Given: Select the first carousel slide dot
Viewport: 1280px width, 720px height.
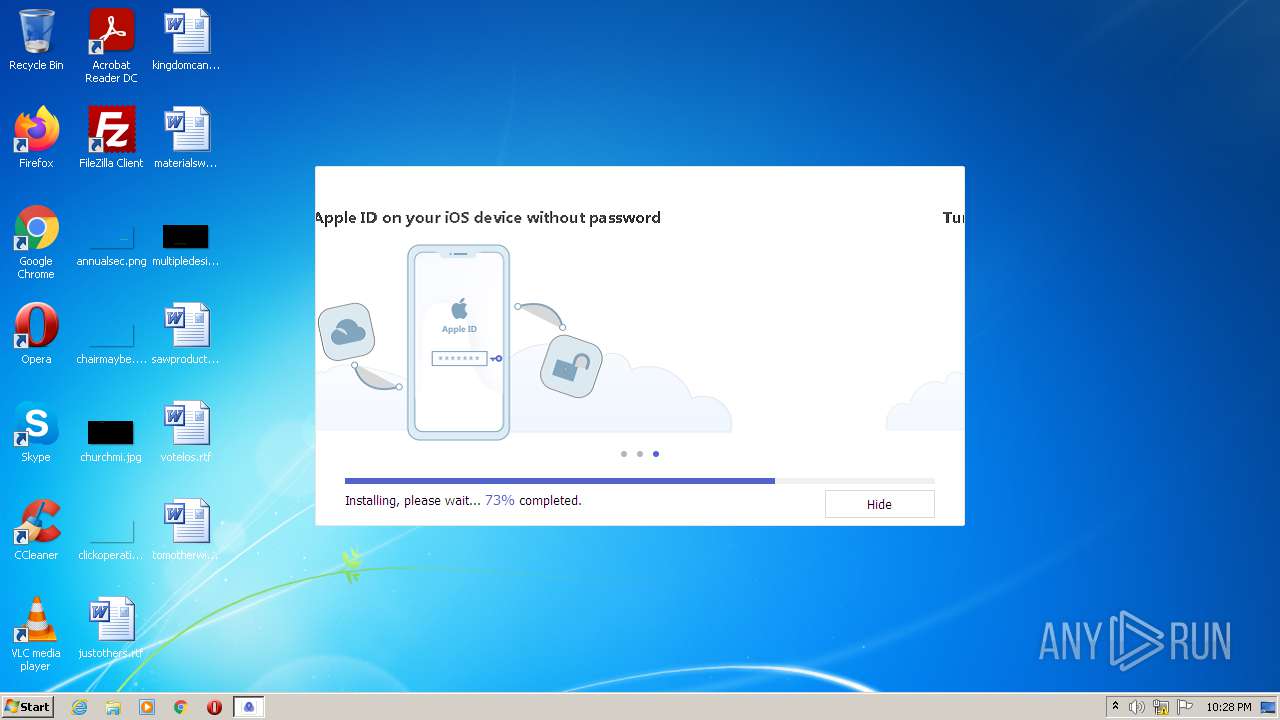Looking at the screenshot, I should point(624,454).
